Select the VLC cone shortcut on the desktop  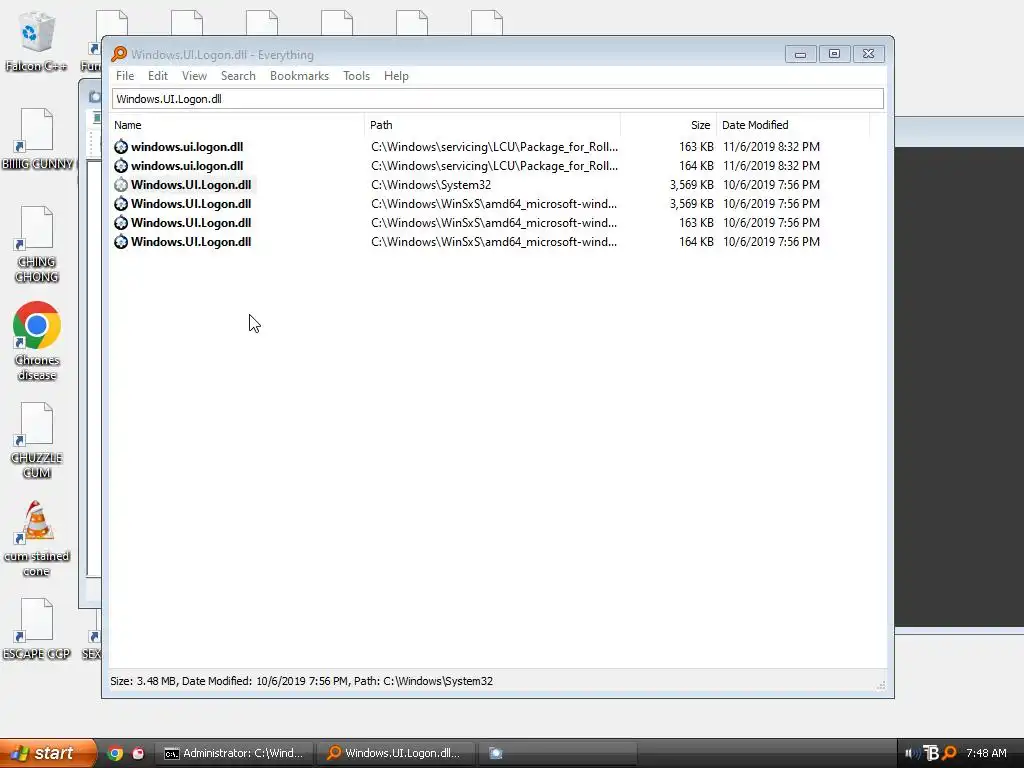click(x=37, y=522)
